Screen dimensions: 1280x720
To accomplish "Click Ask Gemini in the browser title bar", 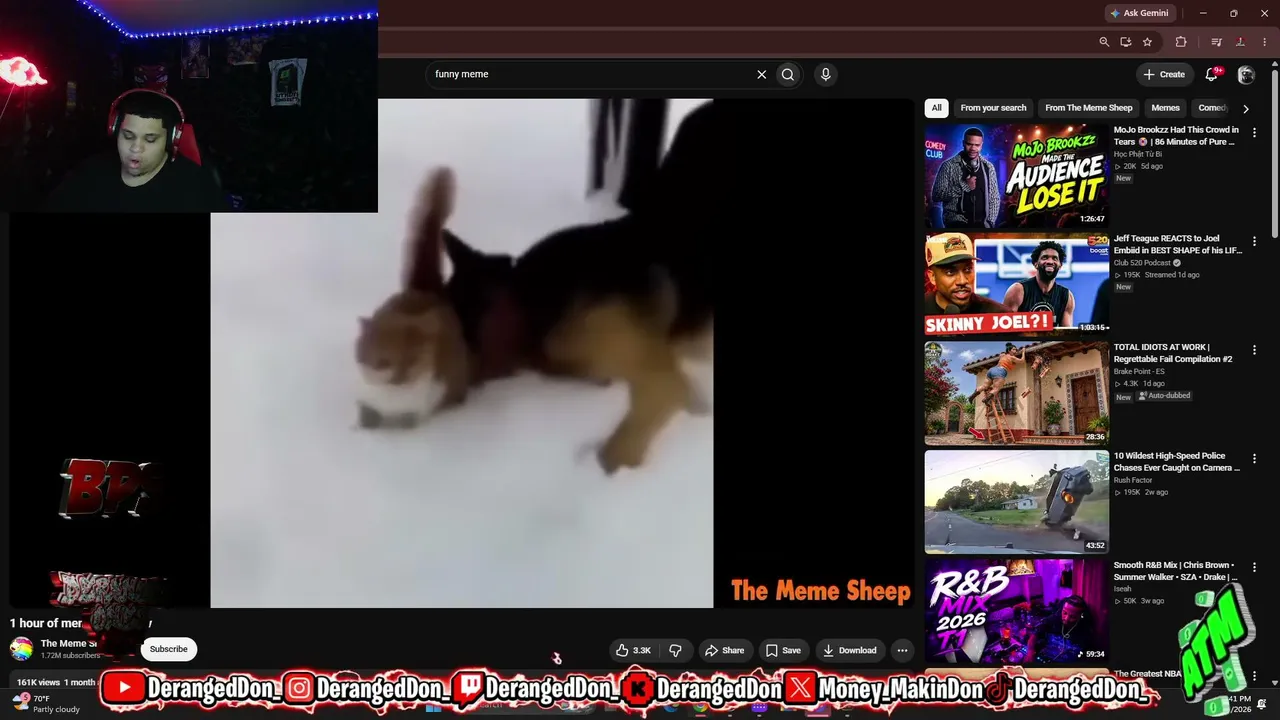I will tap(1139, 13).
